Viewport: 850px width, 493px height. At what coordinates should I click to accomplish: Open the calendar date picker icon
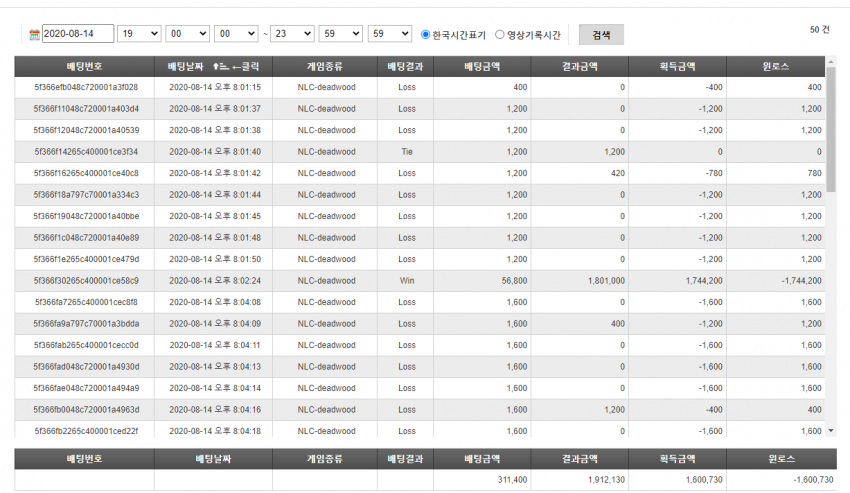(34, 35)
